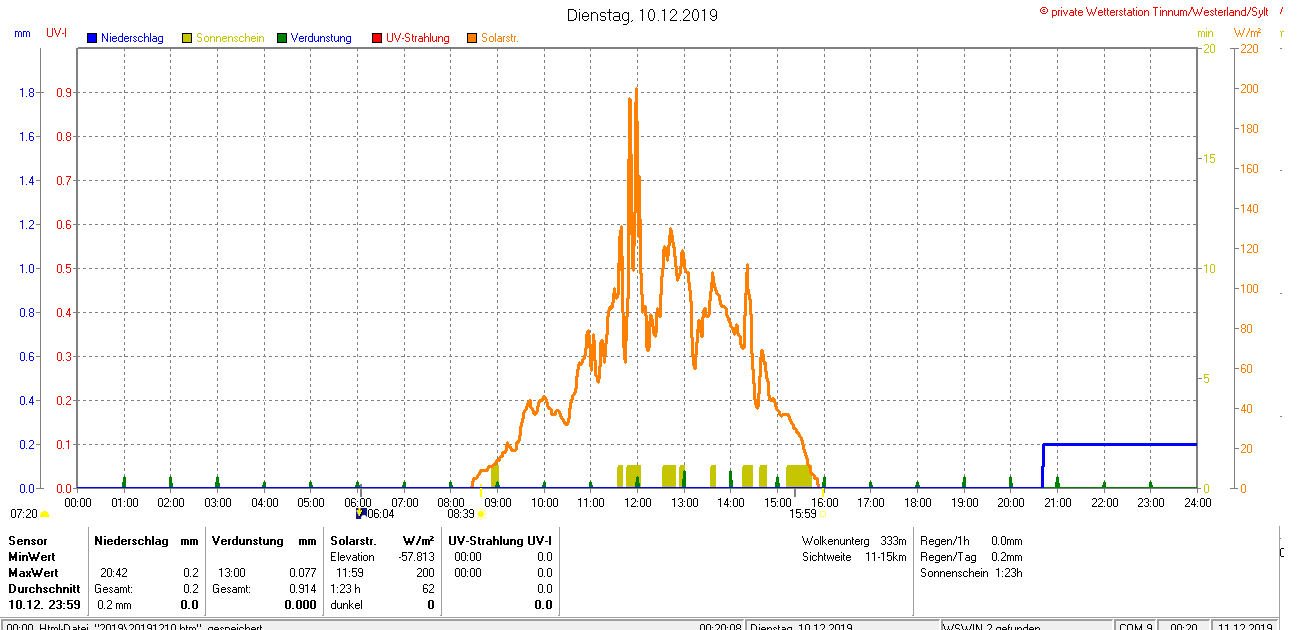The height and width of the screenshot is (630, 1310).
Task: Click the mm unit label above left axis
Action: (x=22, y=33)
